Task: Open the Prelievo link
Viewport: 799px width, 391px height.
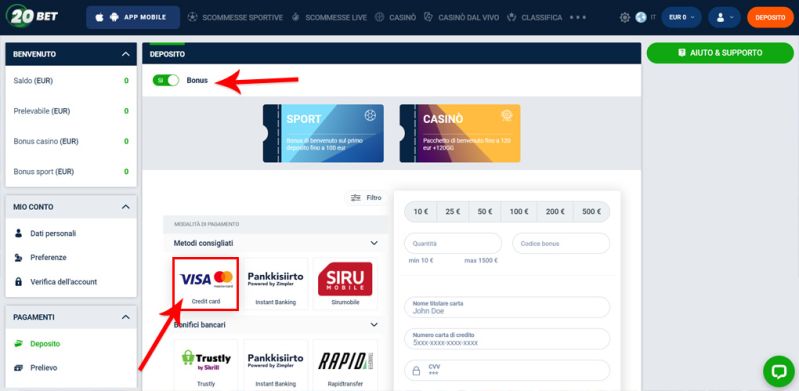Action: 44,368
